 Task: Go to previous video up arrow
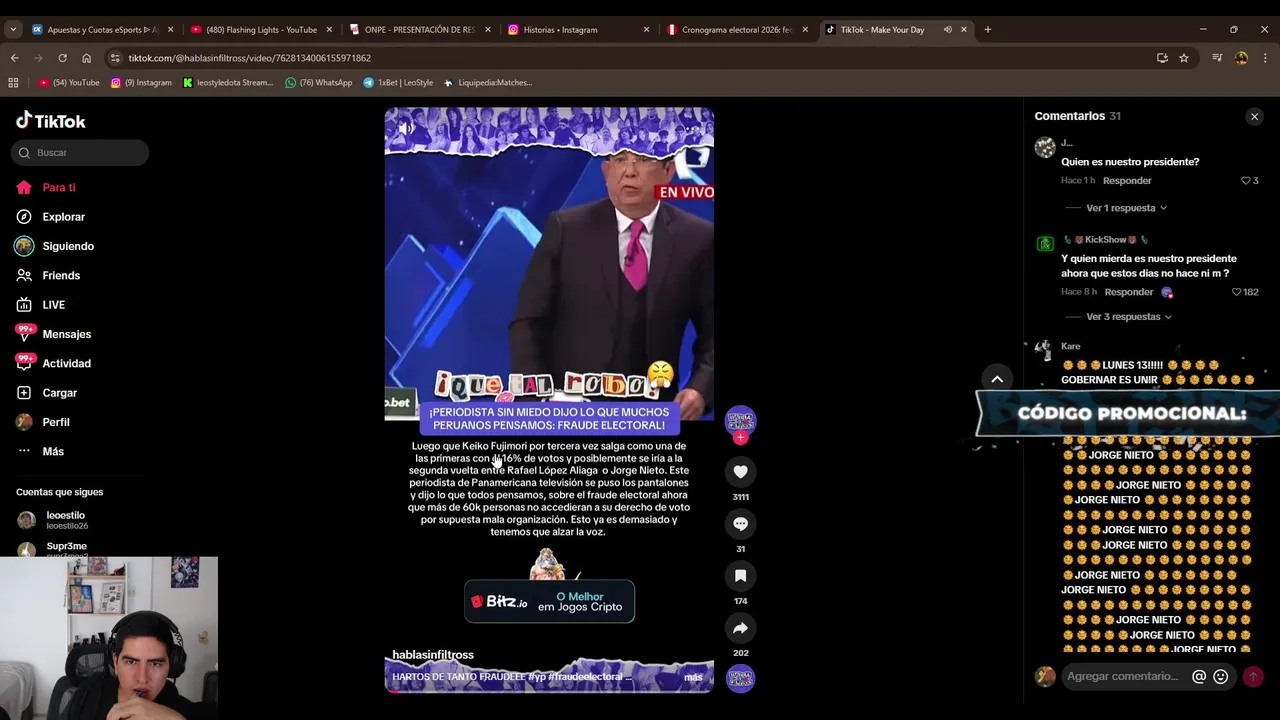pyautogui.click(x=996, y=379)
